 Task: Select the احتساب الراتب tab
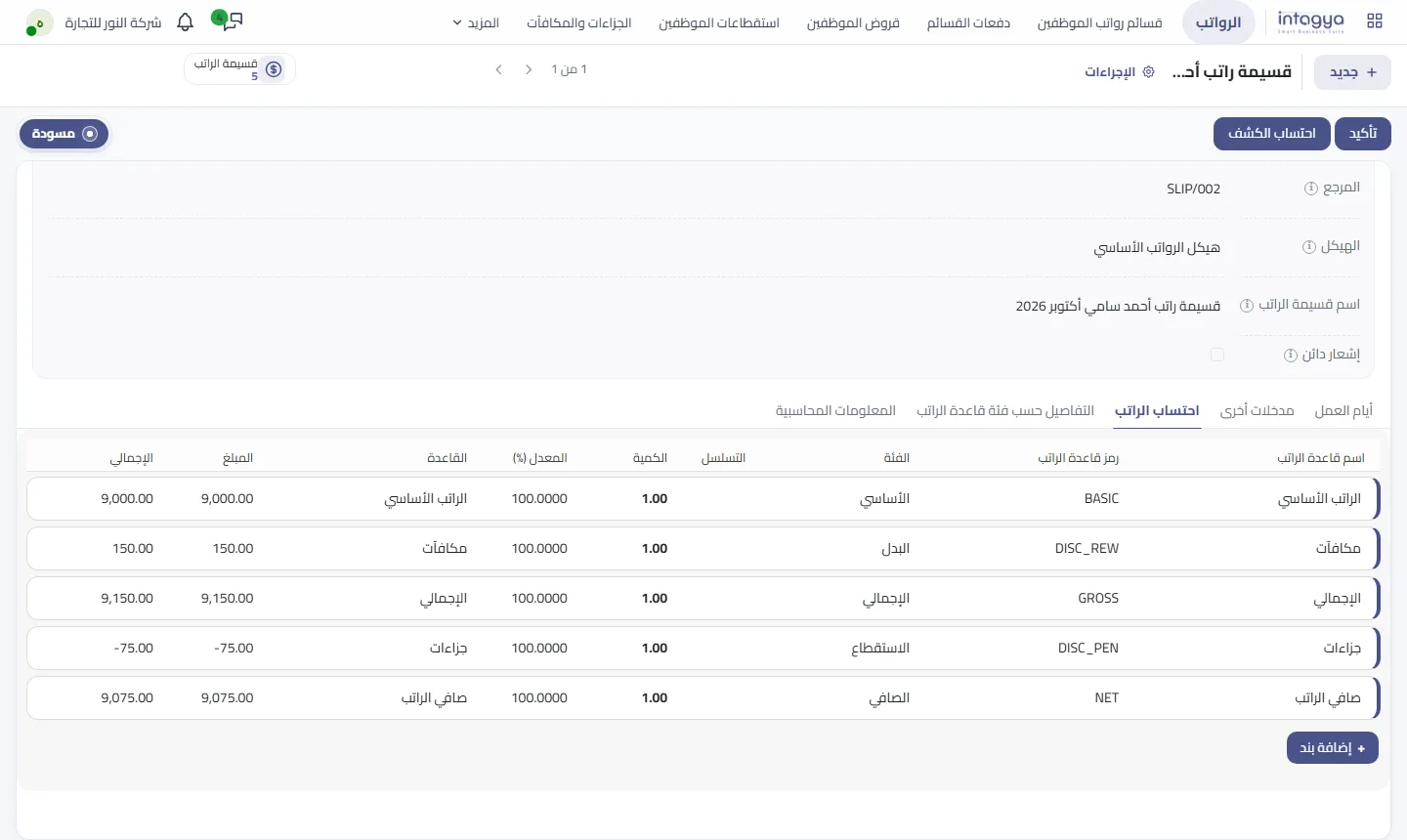tap(1157, 411)
